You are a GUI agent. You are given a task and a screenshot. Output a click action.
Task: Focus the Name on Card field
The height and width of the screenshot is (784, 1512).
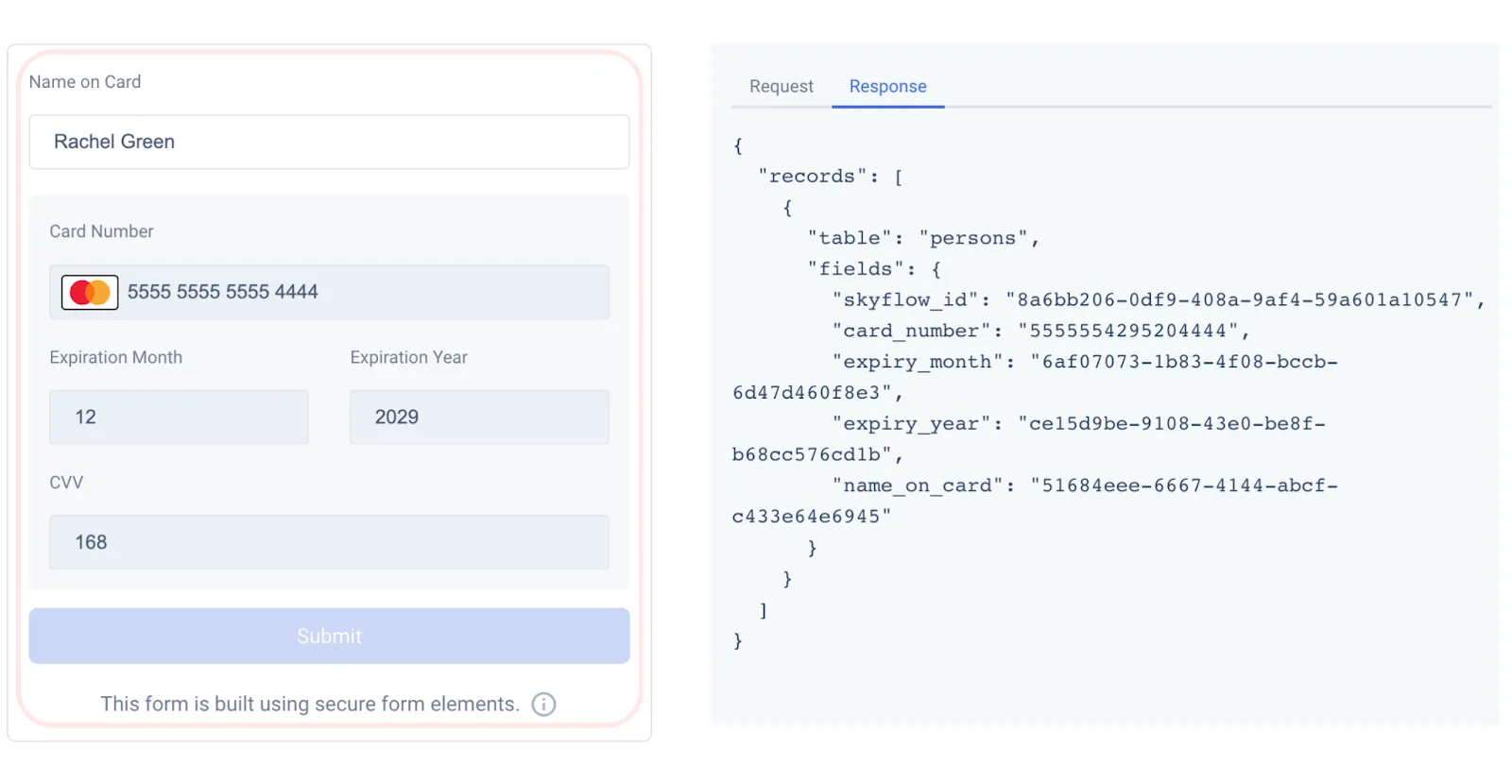(x=329, y=142)
